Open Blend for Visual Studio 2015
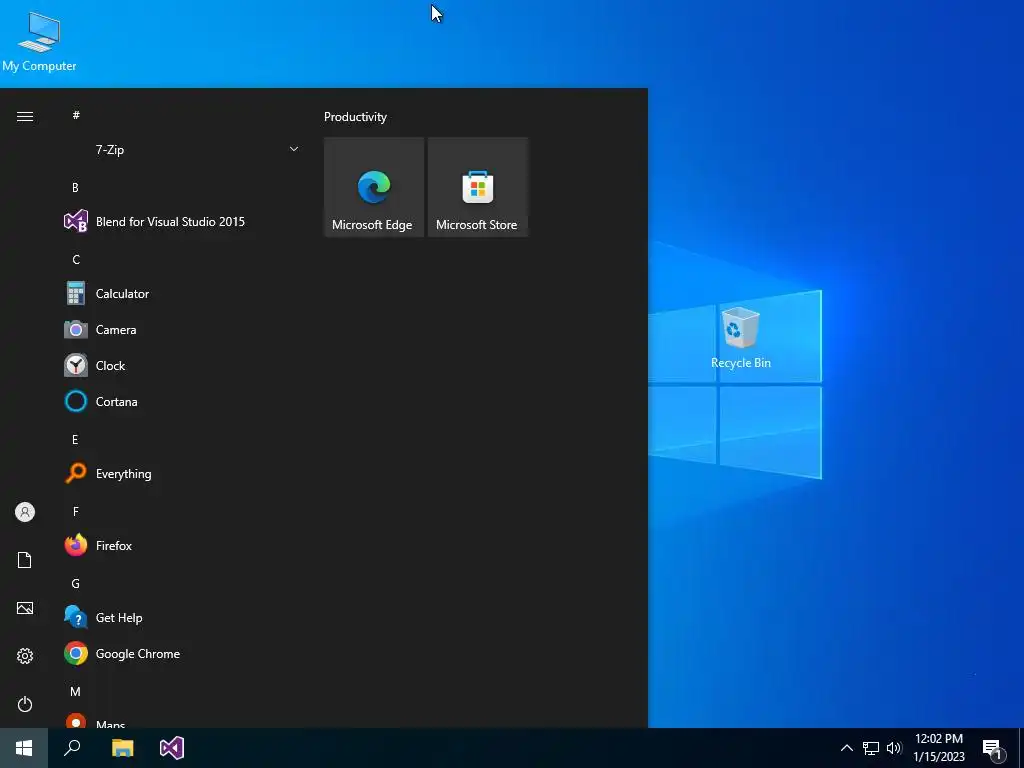 tap(183, 222)
